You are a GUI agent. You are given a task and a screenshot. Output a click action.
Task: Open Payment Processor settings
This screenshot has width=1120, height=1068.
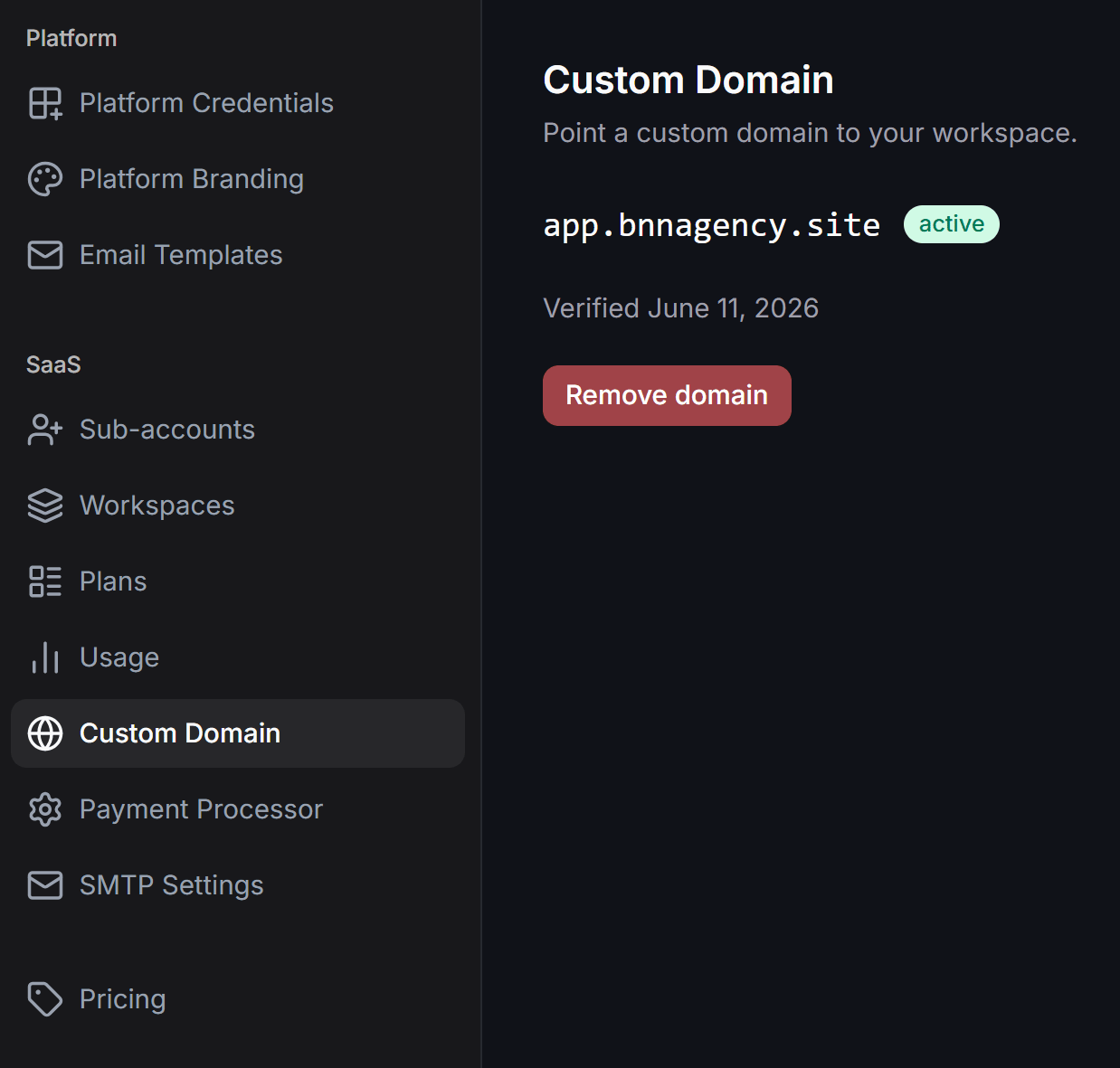click(x=238, y=809)
